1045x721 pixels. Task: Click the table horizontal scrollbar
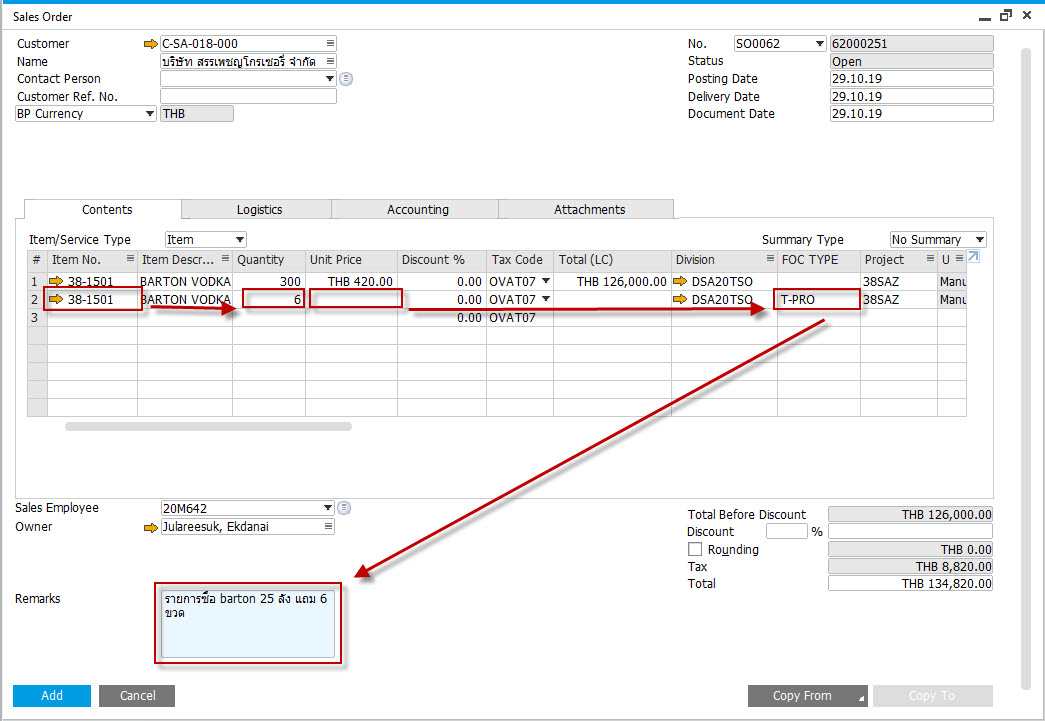[208, 426]
